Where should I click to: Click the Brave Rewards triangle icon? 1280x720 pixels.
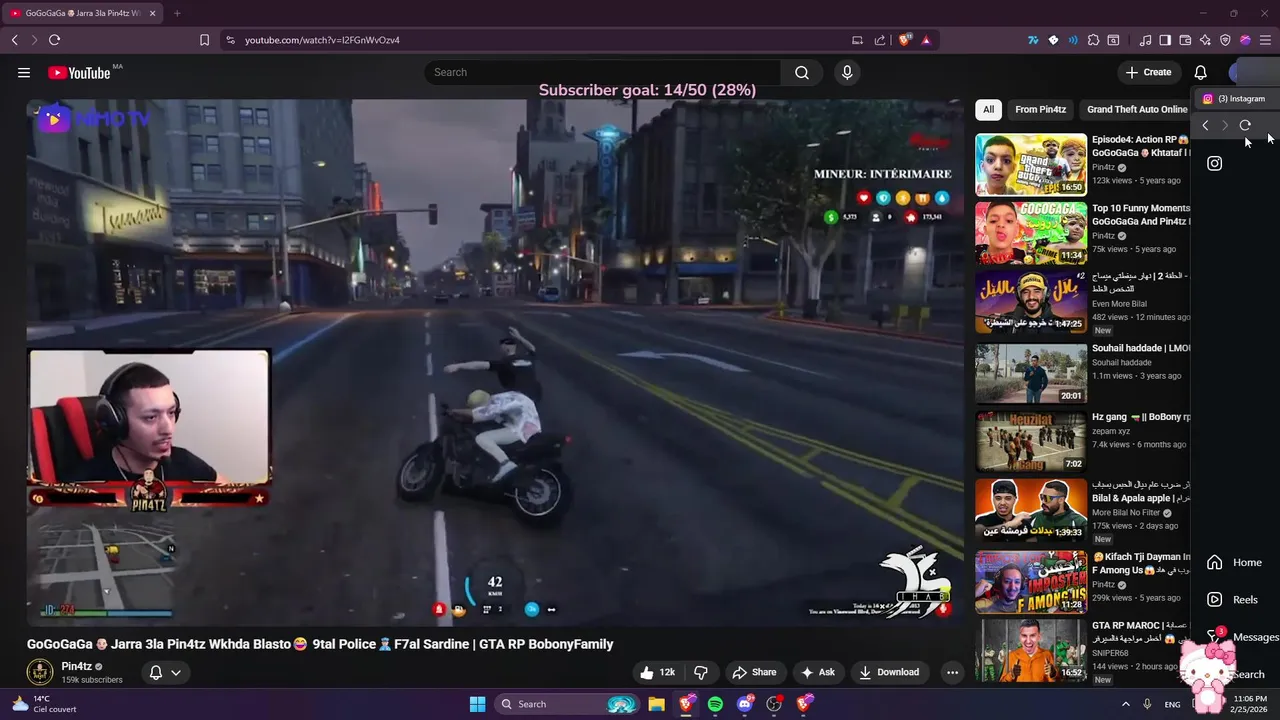pyautogui.click(x=926, y=40)
